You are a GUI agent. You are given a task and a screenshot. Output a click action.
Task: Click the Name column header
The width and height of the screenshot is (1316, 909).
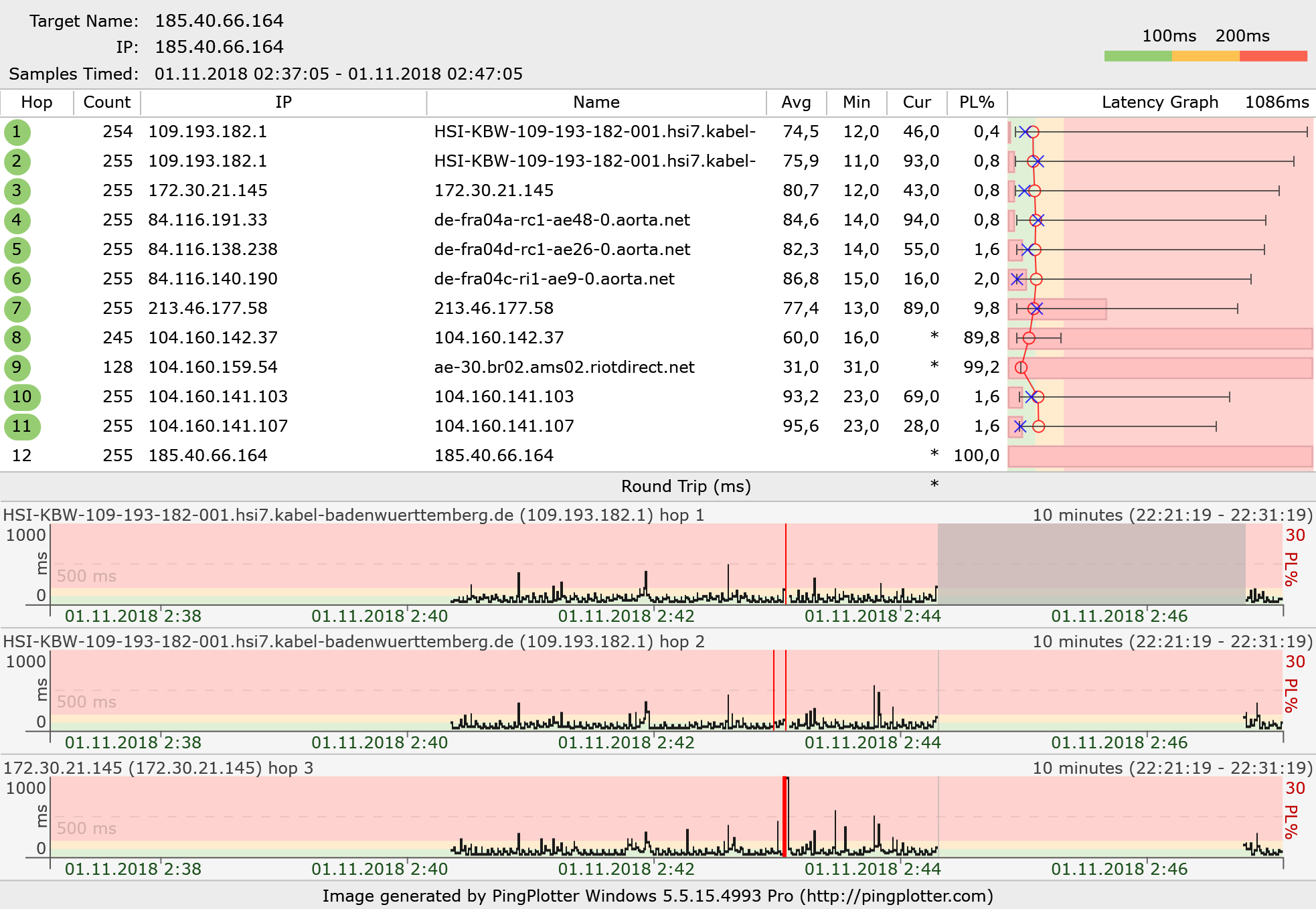pyautogui.click(x=596, y=102)
